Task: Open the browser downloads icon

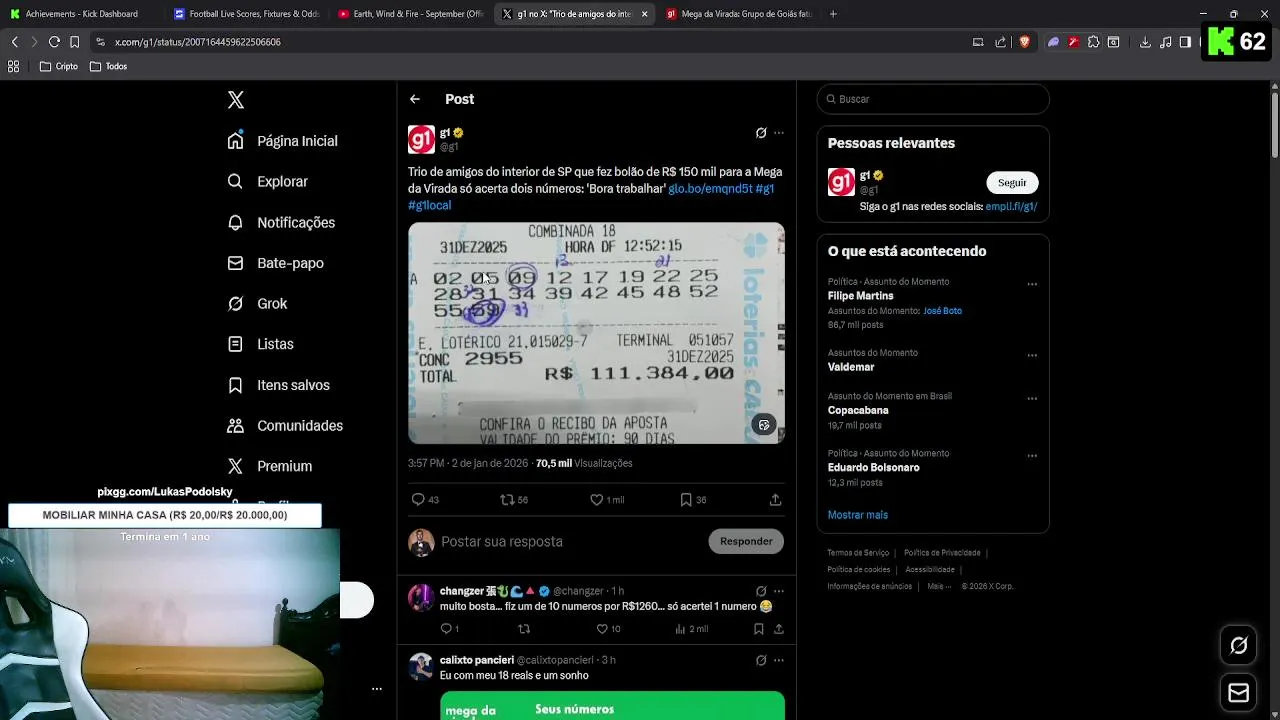Action: [x=1145, y=42]
